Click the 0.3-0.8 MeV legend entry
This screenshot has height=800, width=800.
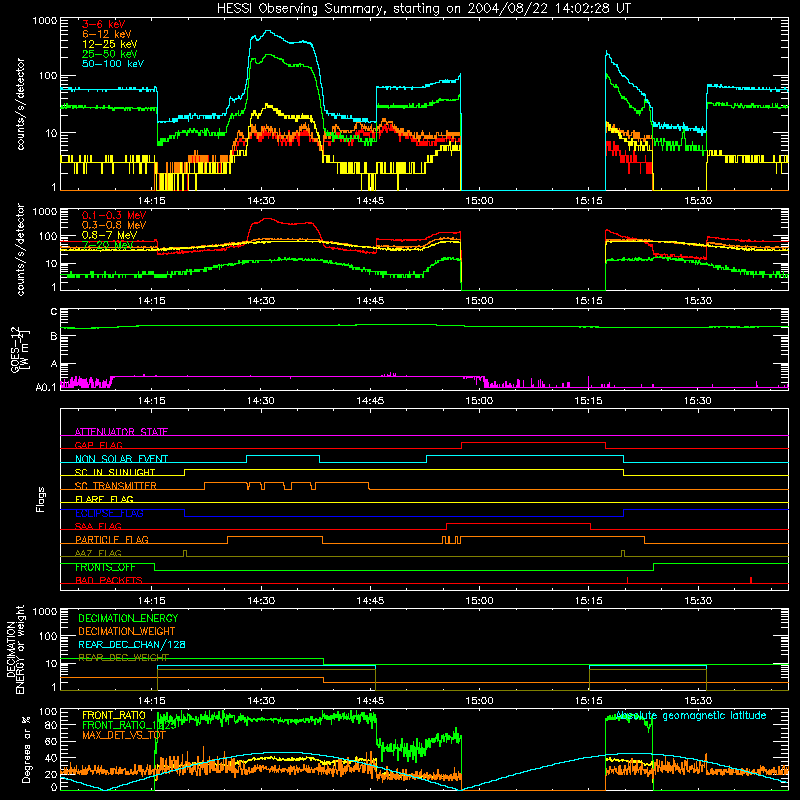114,225
